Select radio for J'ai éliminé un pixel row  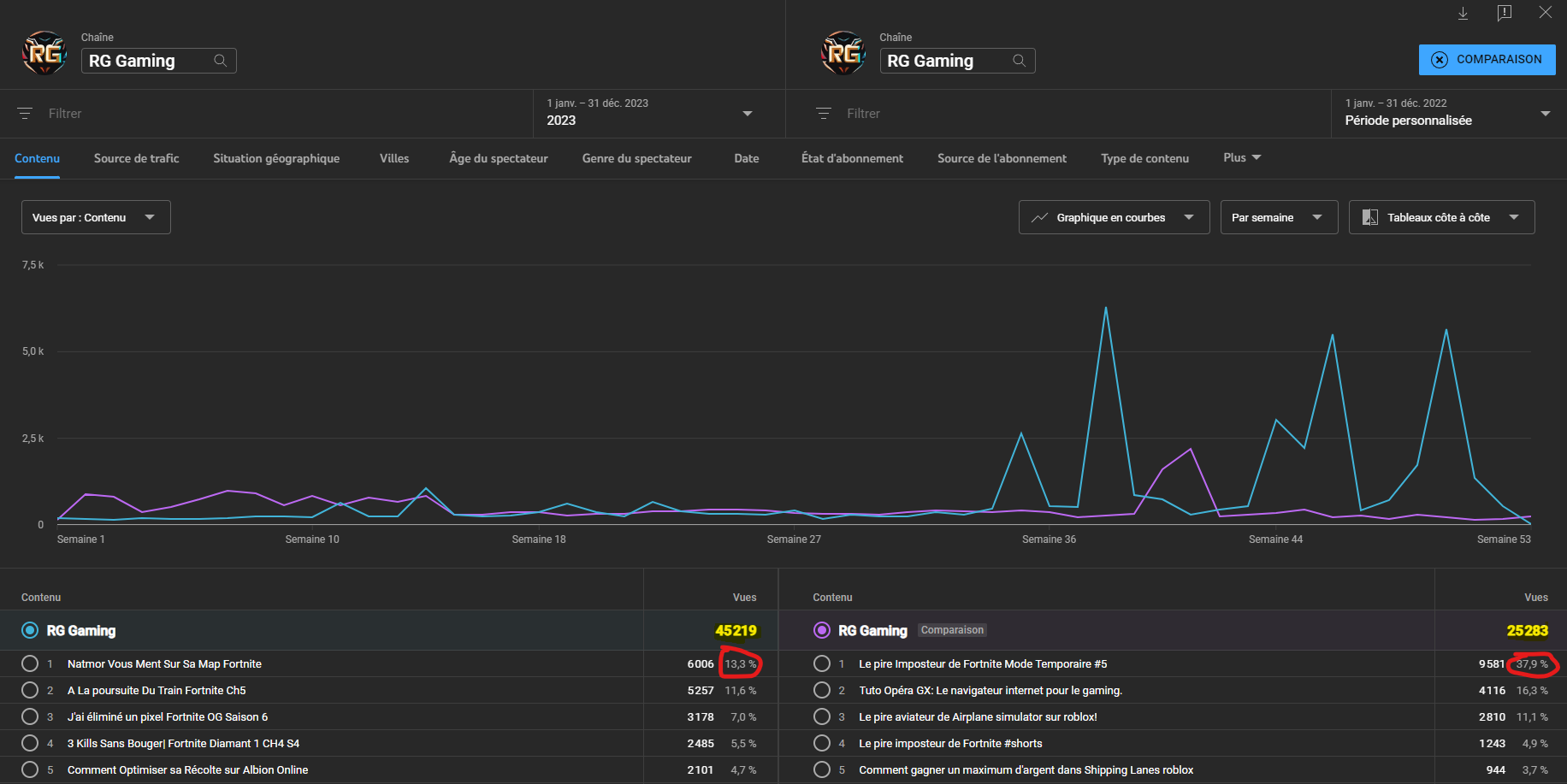click(30, 717)
